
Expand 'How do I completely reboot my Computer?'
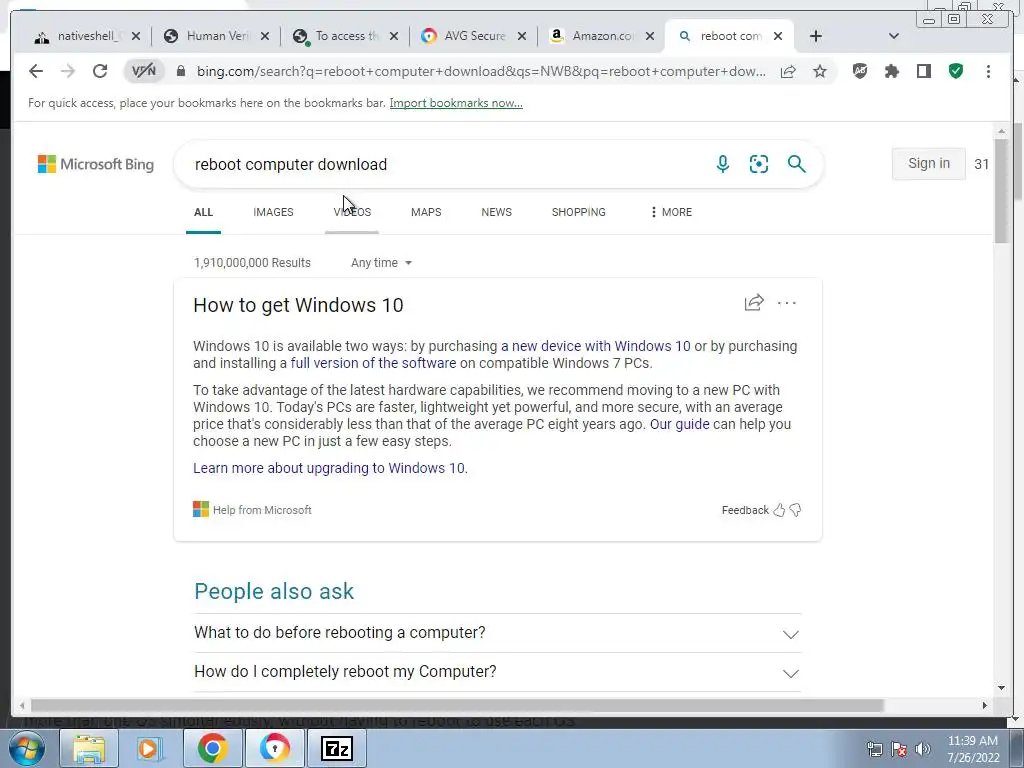[x=498, y=672]
